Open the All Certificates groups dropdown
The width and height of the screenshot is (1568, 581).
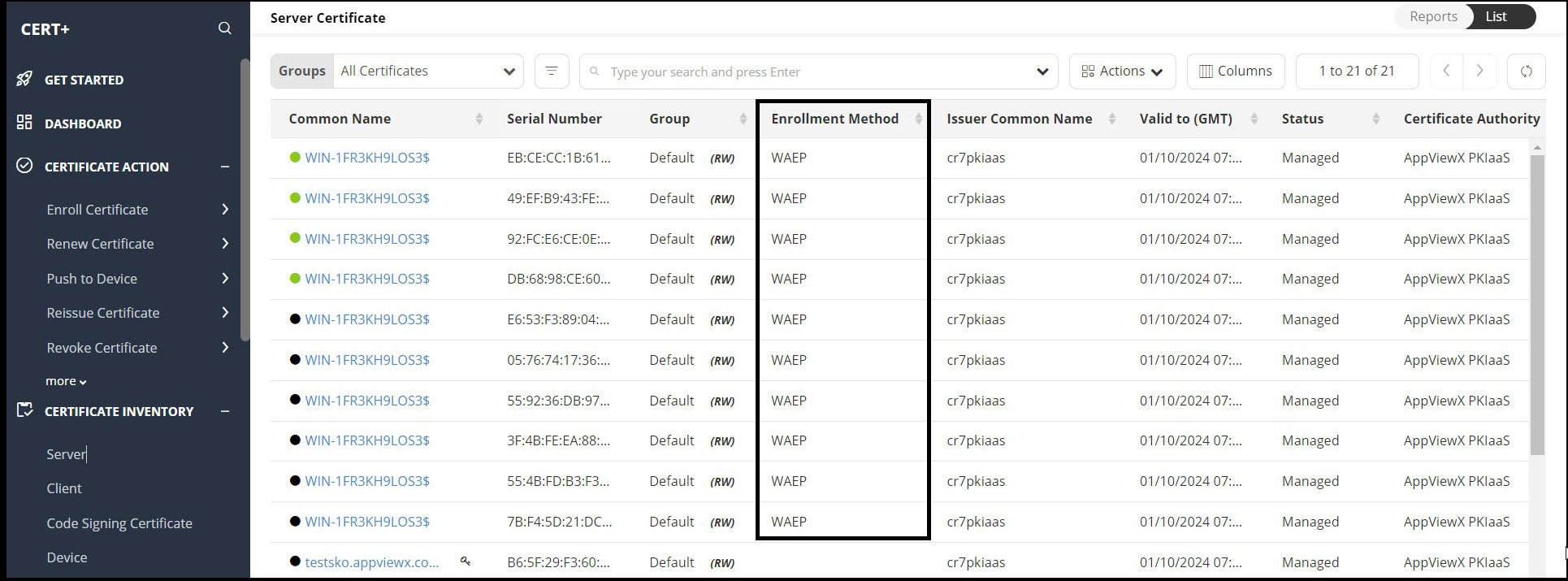(428, 72)
